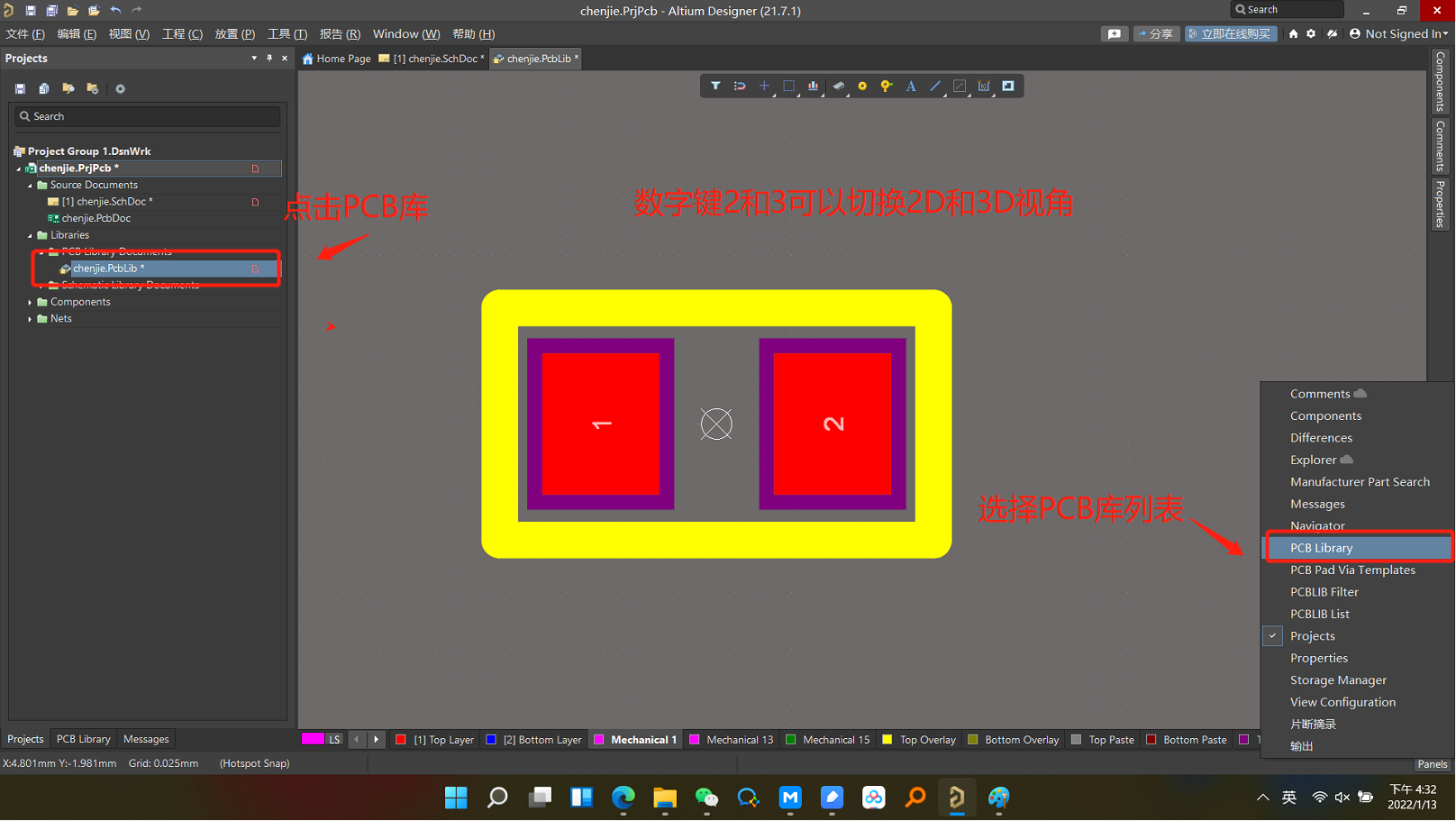Switch to the chenjie.SchDoc tab

pyautogui.click(x=432, y=59)
